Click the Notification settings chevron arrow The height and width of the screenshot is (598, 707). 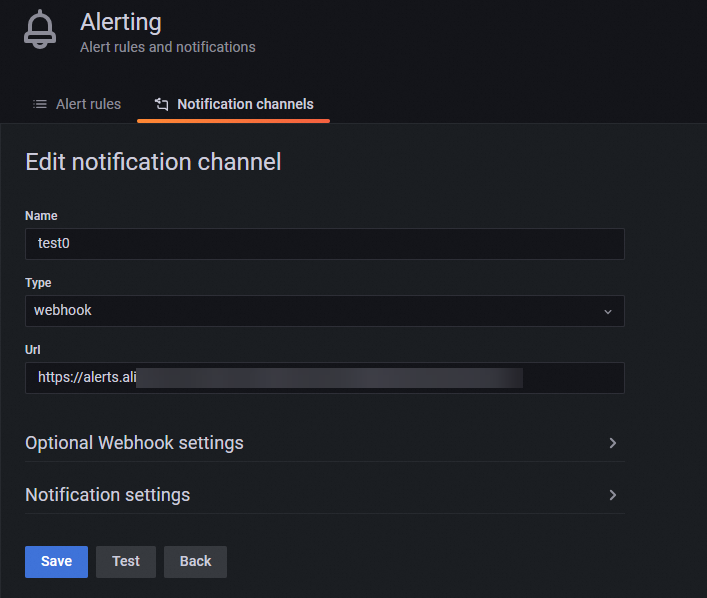tap(612, 495)
